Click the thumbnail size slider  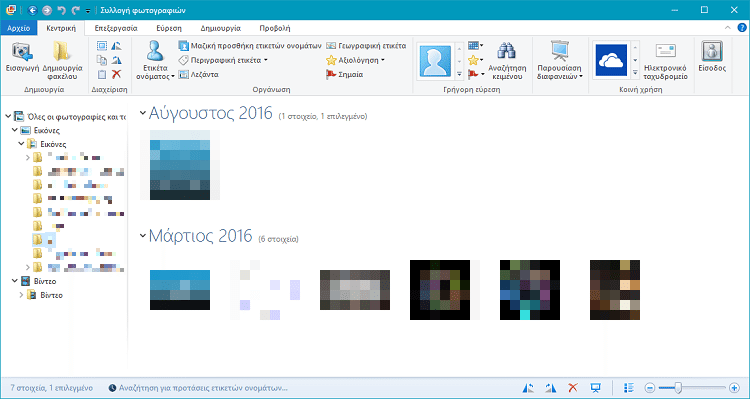pyautogui.click(x=677, y=388)
